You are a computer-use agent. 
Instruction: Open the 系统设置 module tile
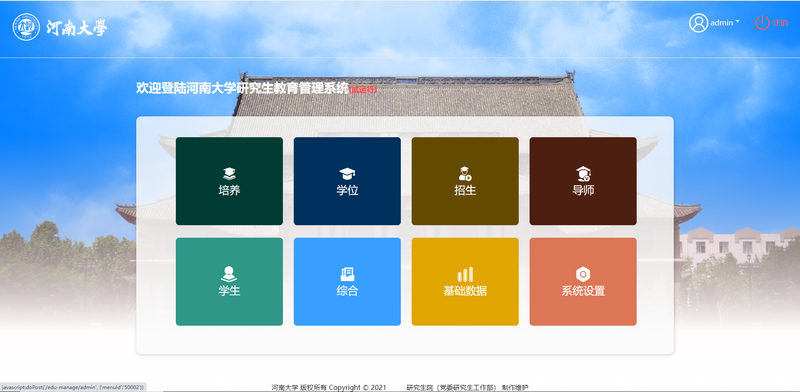tap(583, 281)
